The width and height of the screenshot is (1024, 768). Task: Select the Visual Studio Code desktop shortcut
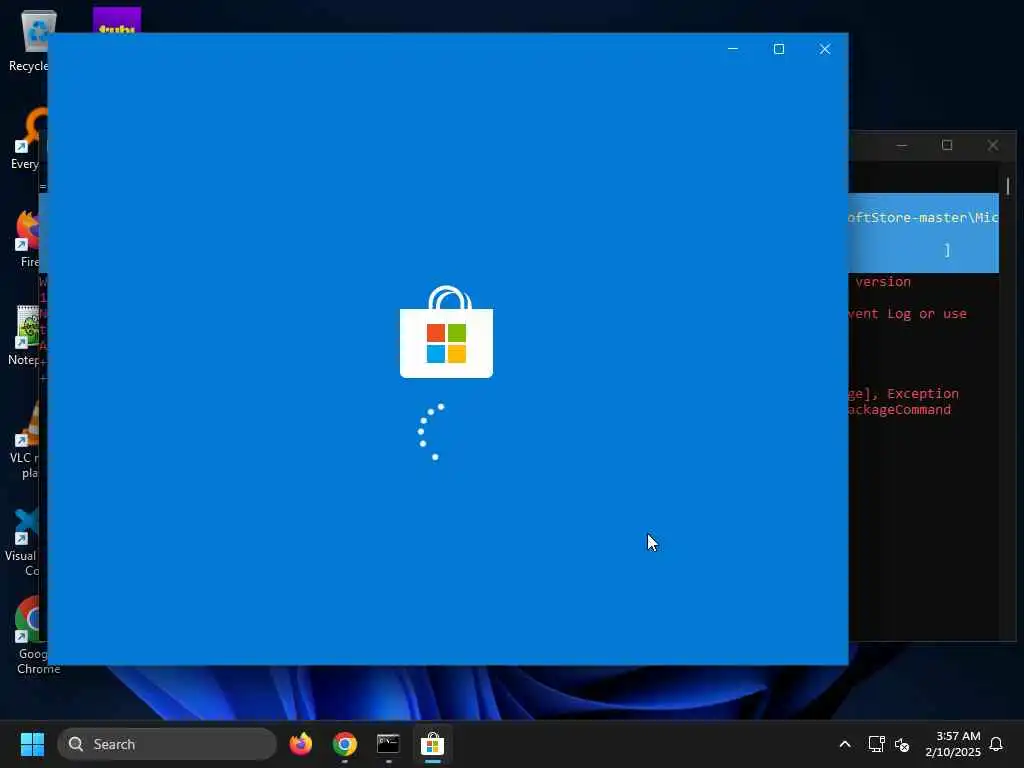point(24,542)
